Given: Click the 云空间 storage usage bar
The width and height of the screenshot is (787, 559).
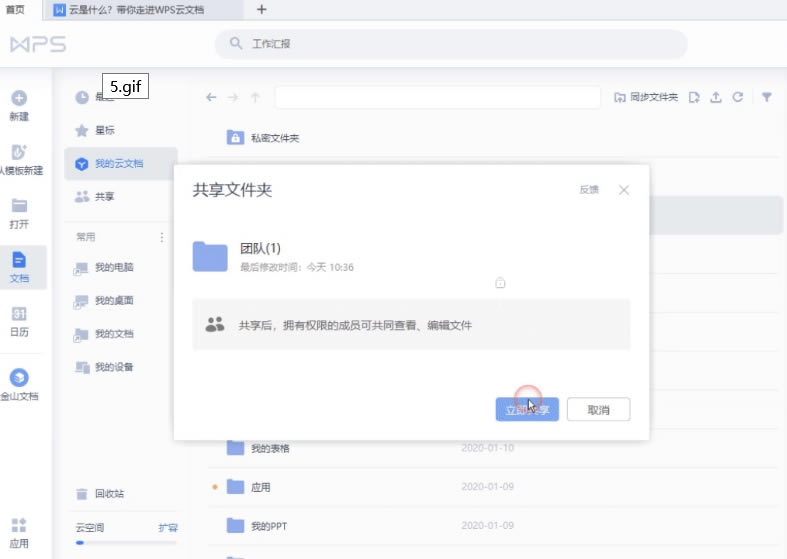Looking at the screenshot, I should (x=126, y=542).
